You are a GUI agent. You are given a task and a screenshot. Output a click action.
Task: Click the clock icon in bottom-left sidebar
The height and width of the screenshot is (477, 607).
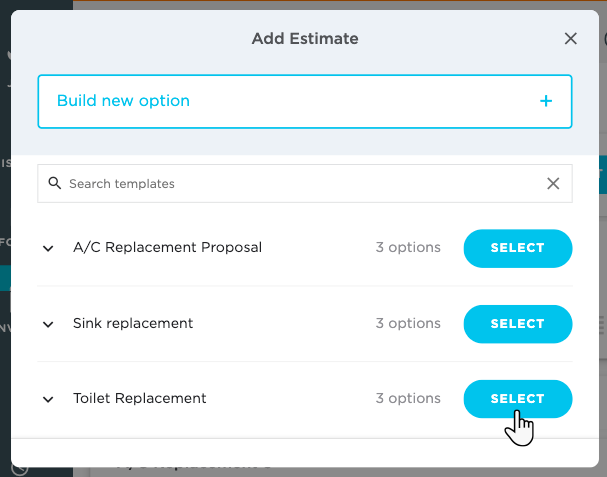coord(21,470)
